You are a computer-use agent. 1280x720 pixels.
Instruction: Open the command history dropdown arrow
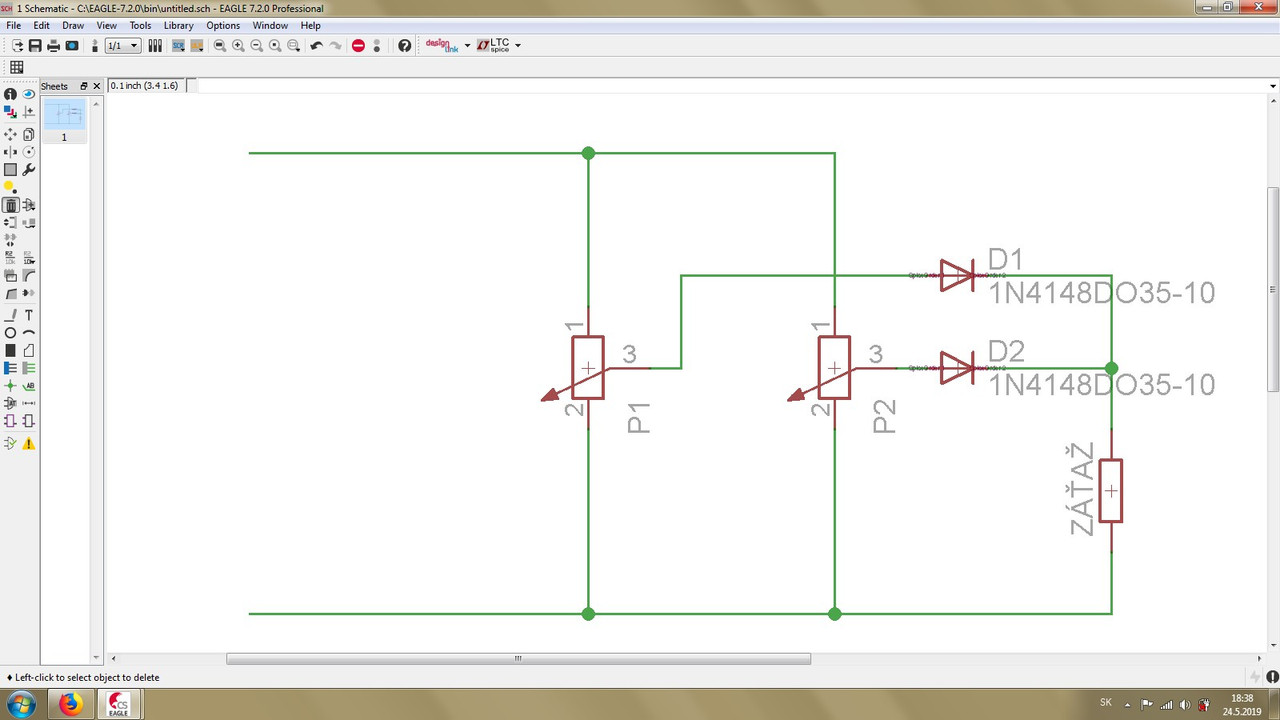tap(1273, 86)
